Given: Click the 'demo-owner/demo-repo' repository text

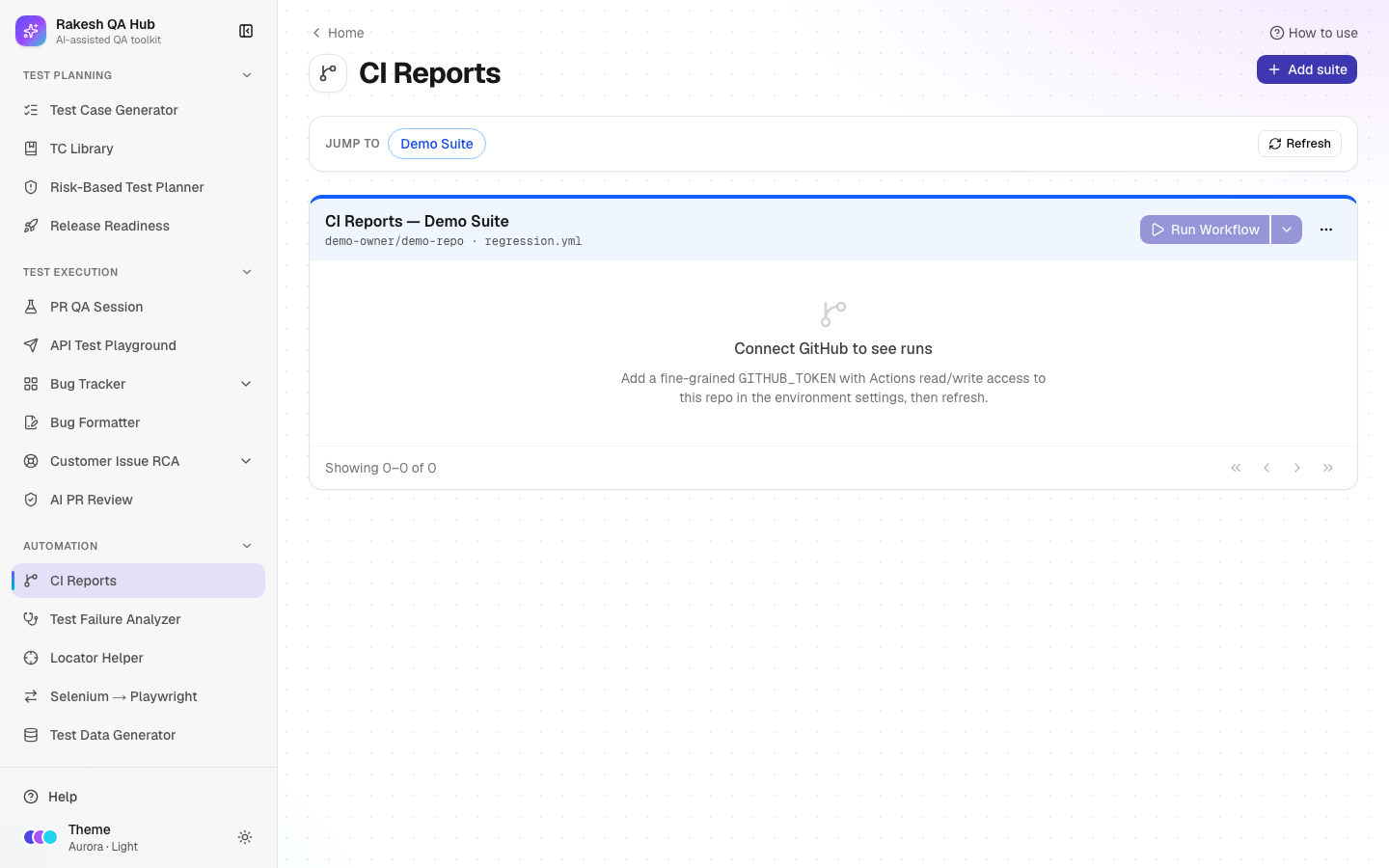Looking at the screenshot, I should (x=395, y=241).
